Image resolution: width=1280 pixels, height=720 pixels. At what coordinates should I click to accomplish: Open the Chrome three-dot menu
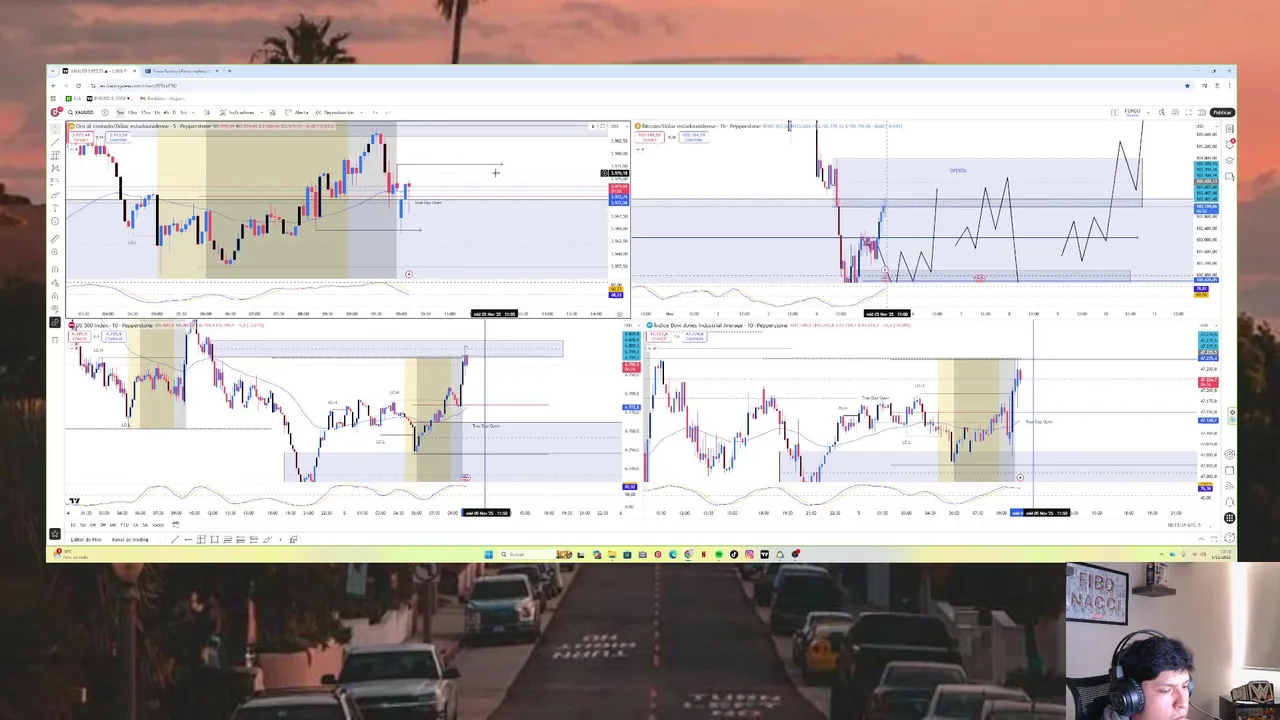tap(1229, 86)
